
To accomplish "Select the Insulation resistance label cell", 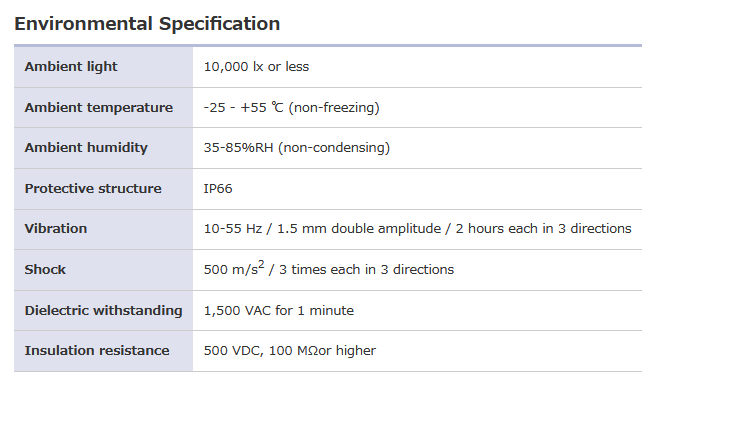I will (97, 351).
